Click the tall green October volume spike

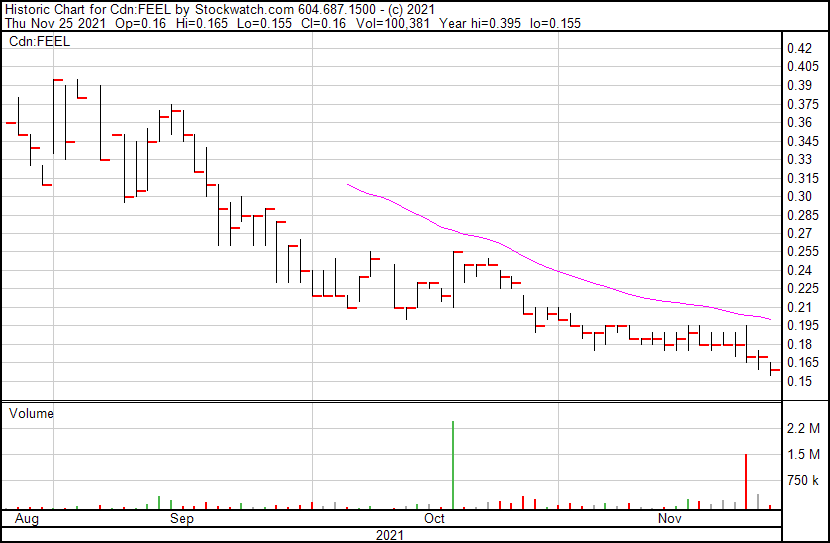coord(453,465)
